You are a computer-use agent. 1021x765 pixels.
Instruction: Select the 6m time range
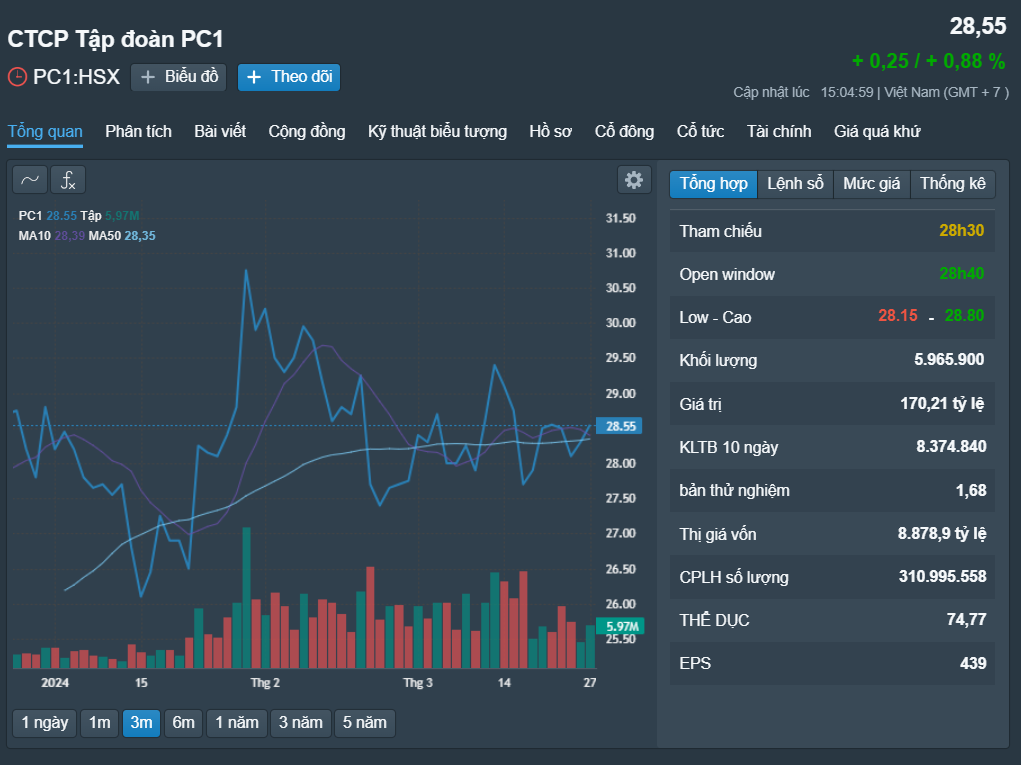coord(184,723)
